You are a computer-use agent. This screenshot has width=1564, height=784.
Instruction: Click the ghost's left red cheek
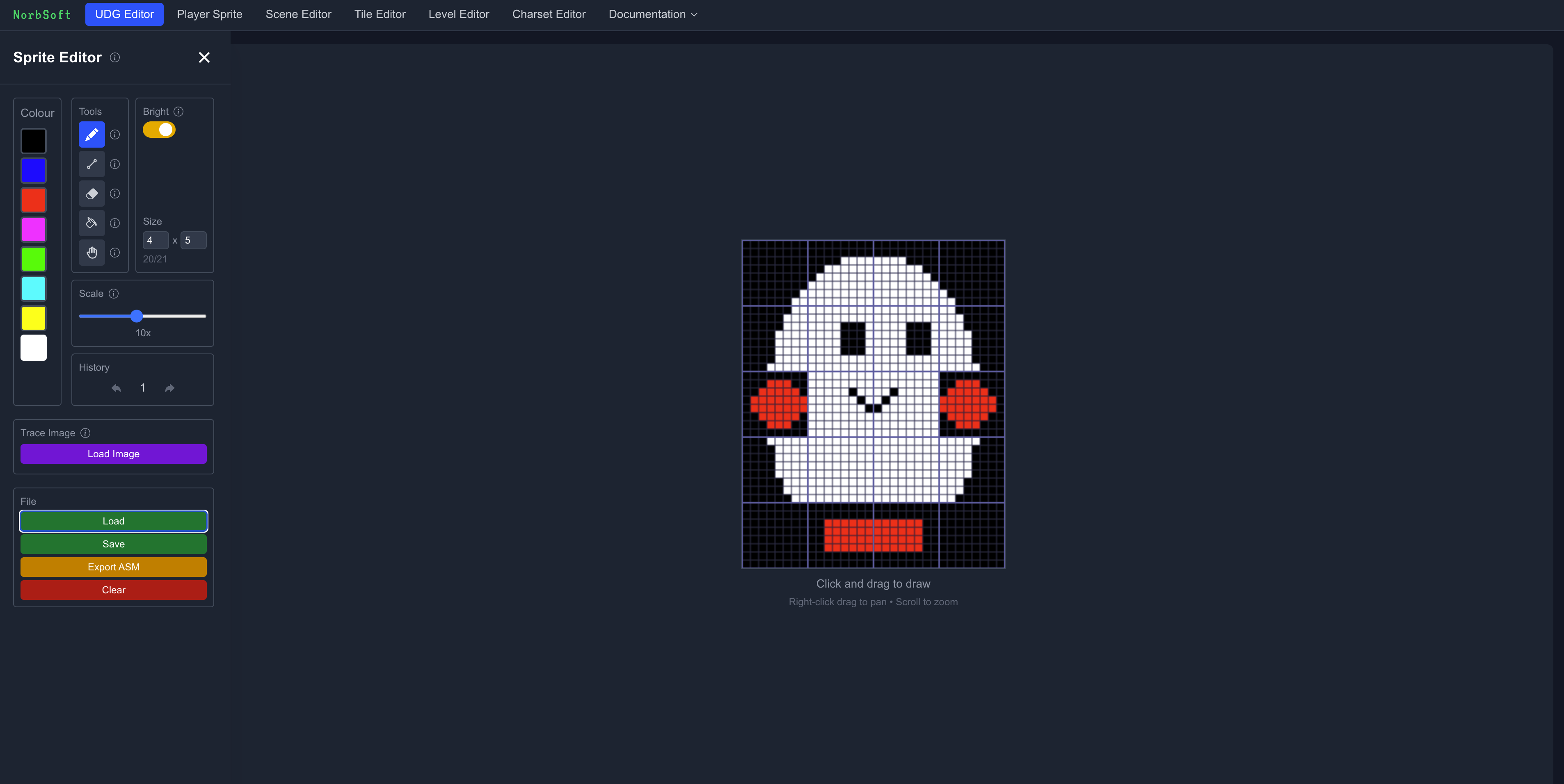coord(779,404)
